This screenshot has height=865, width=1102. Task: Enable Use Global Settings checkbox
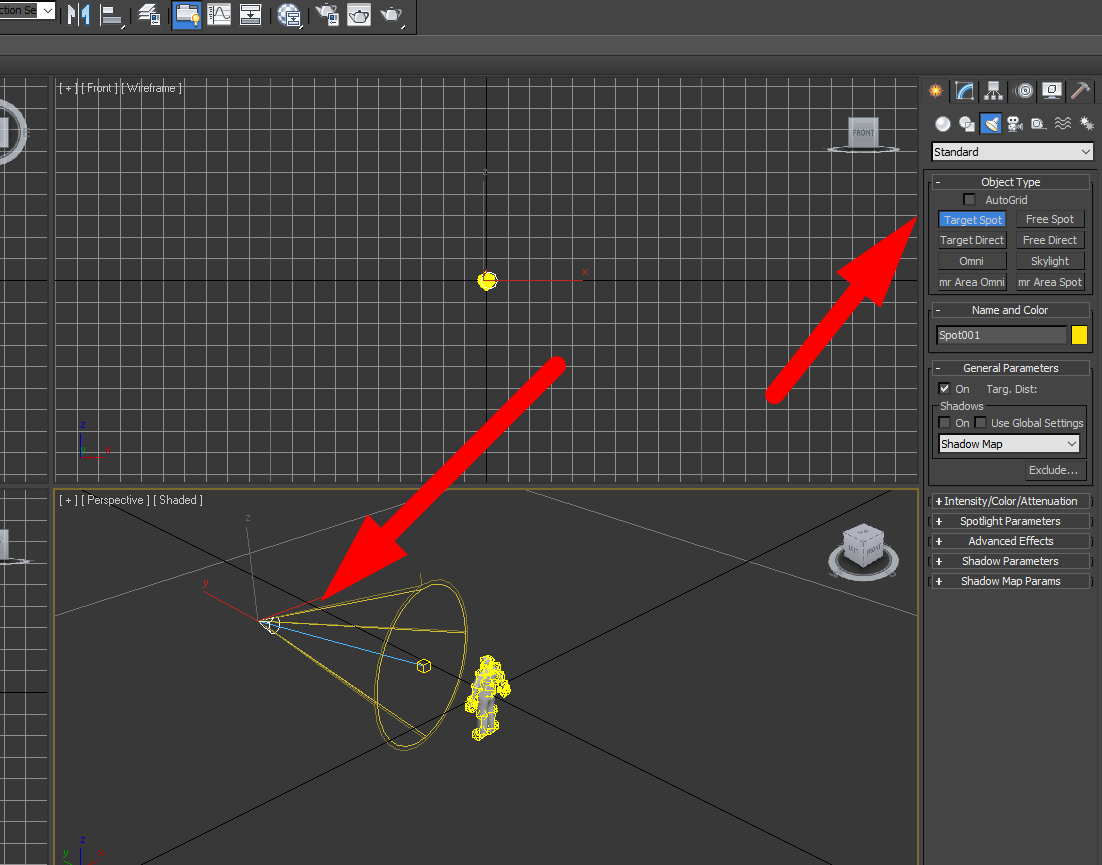[981, 423]
